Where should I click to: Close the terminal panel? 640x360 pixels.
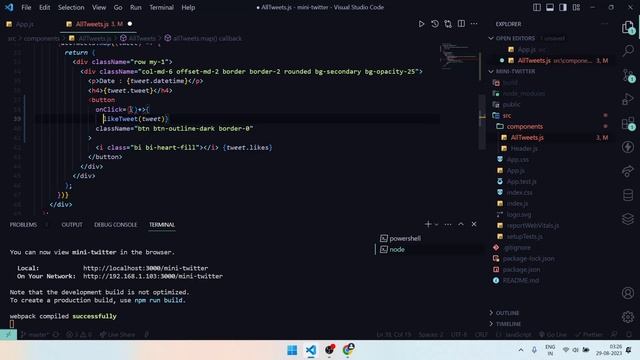(474, 224)
